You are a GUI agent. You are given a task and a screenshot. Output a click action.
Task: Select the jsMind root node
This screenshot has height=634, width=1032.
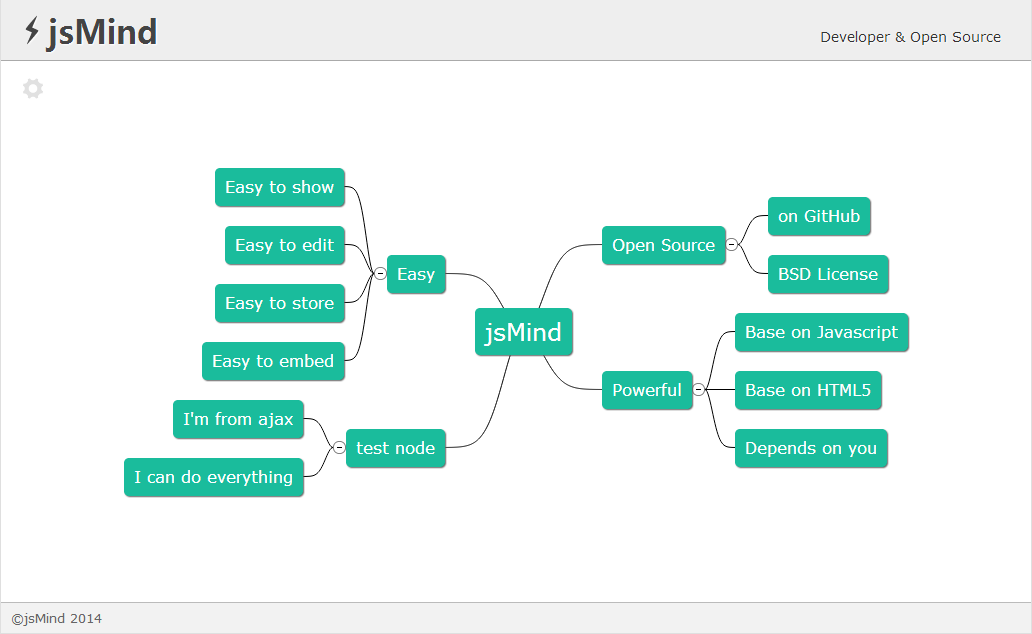pos(523,332)
